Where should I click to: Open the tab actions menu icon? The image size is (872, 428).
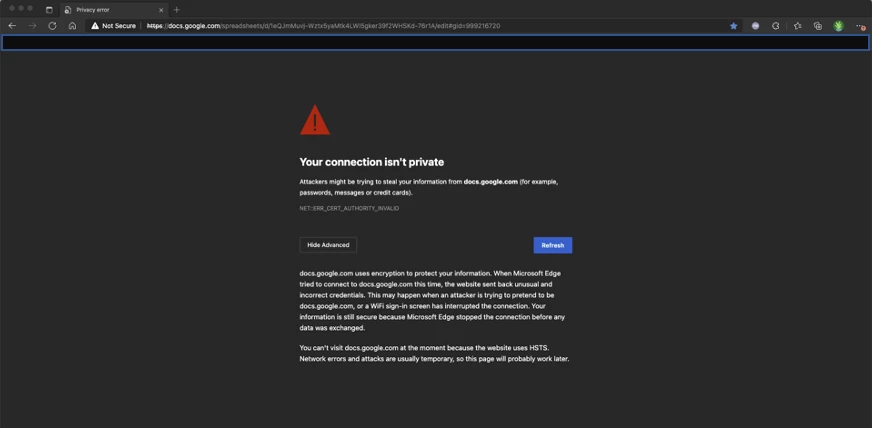[49, 9]
